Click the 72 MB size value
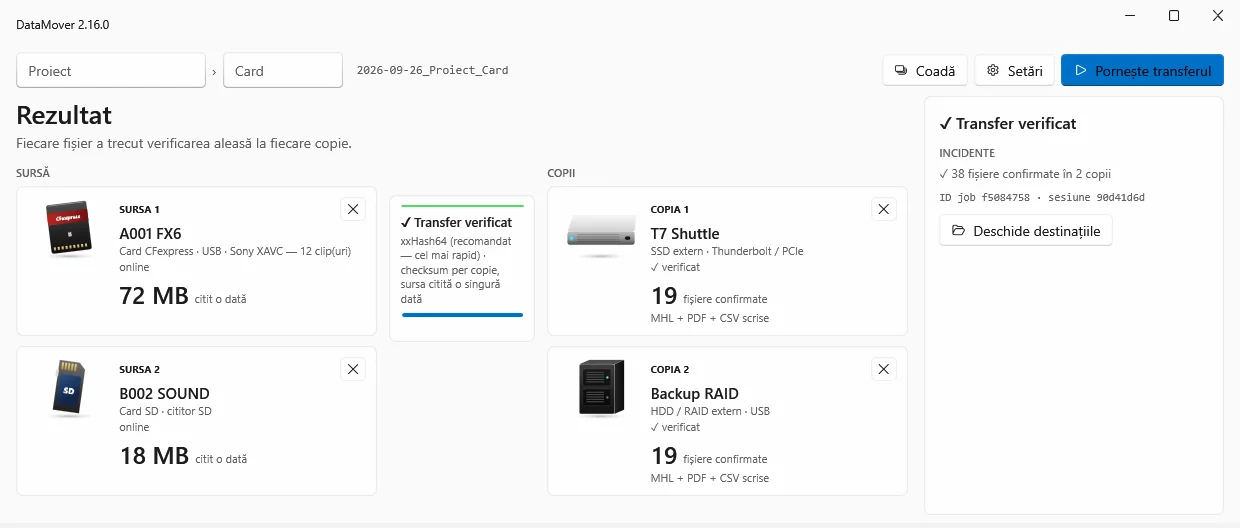This screenshot has width=1240, height=528. [x=154, y=296]
